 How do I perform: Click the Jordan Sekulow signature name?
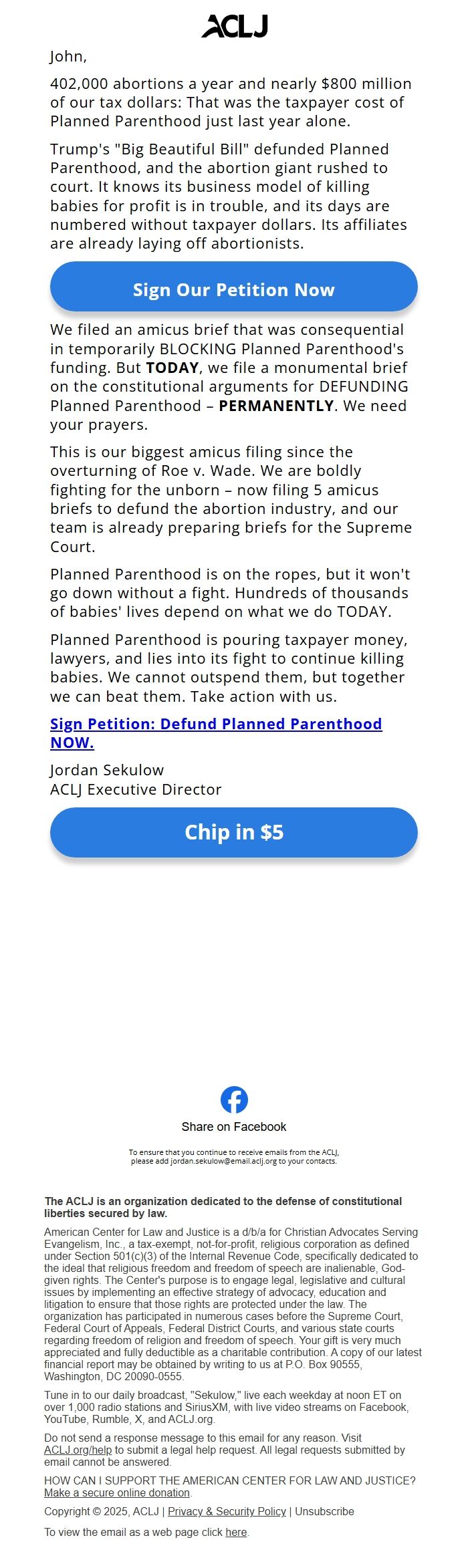[x=107, y=770]
